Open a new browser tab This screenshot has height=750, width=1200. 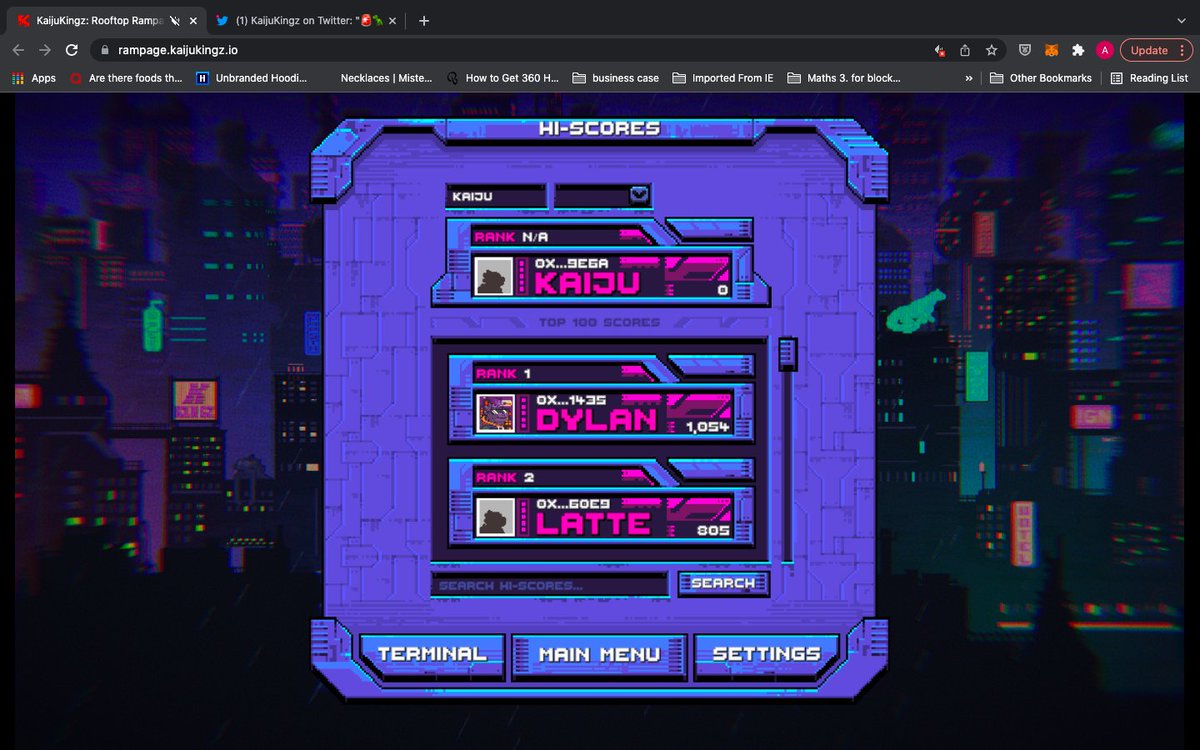(x=424, y=20)
